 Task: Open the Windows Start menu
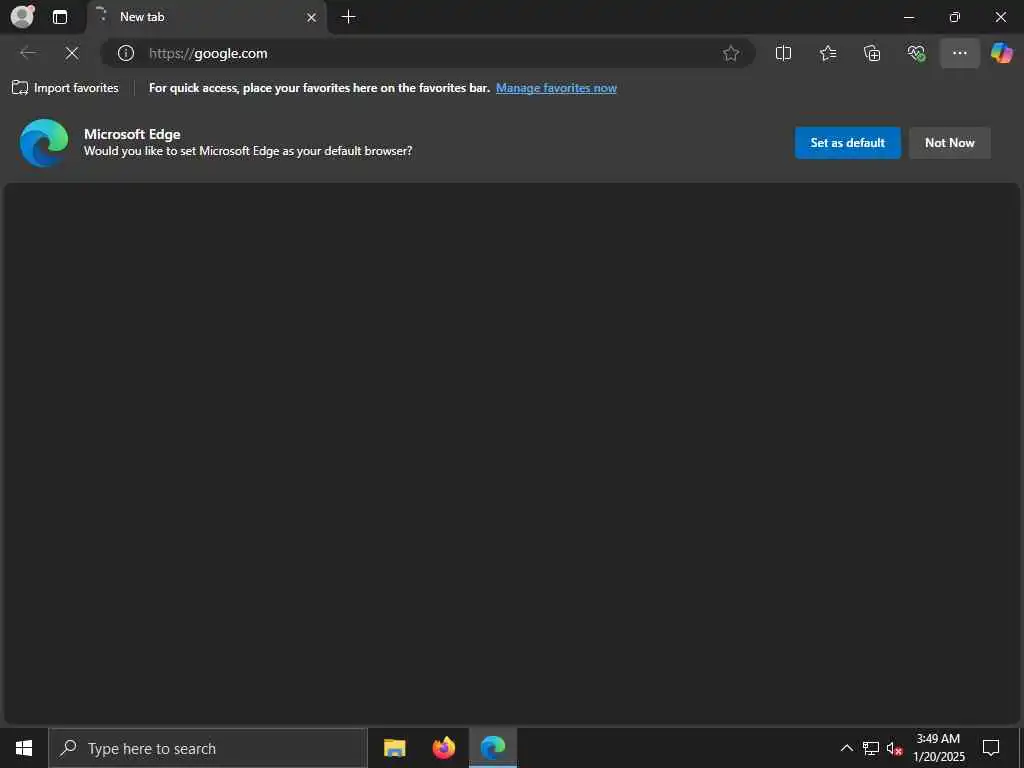[24, 748]
